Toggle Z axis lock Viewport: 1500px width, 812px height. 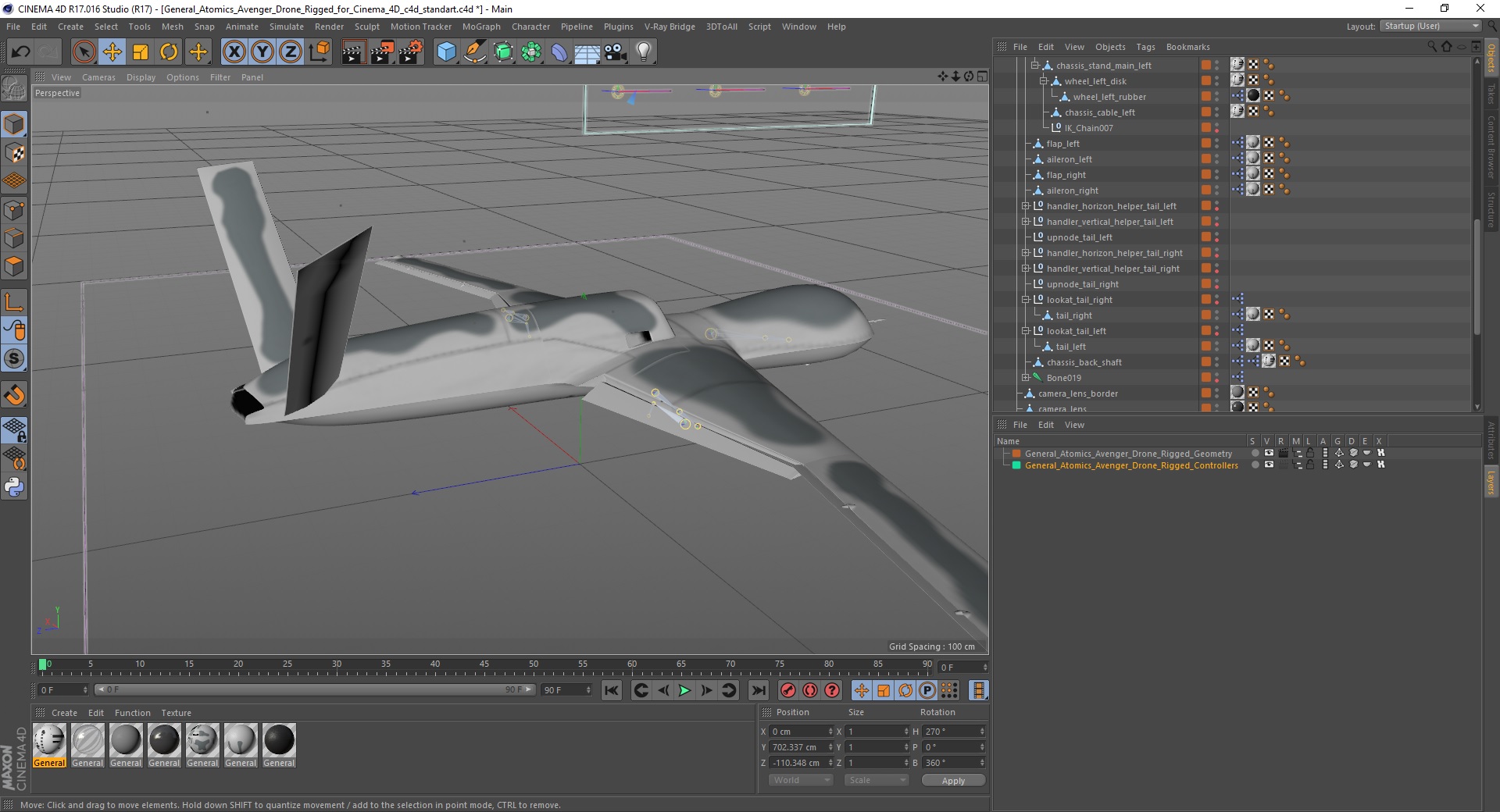tap(291, 52)
